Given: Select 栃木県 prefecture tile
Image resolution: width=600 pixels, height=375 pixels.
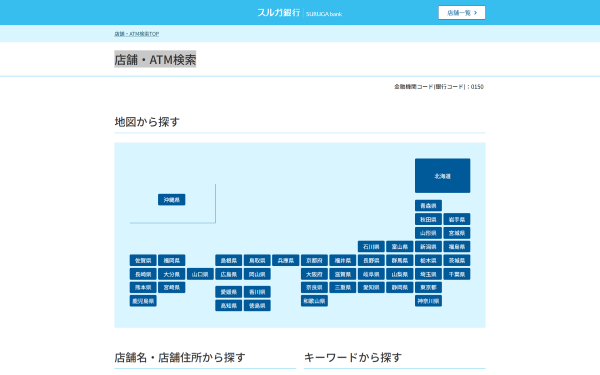Looking at the screenshot, I should 428,261.
